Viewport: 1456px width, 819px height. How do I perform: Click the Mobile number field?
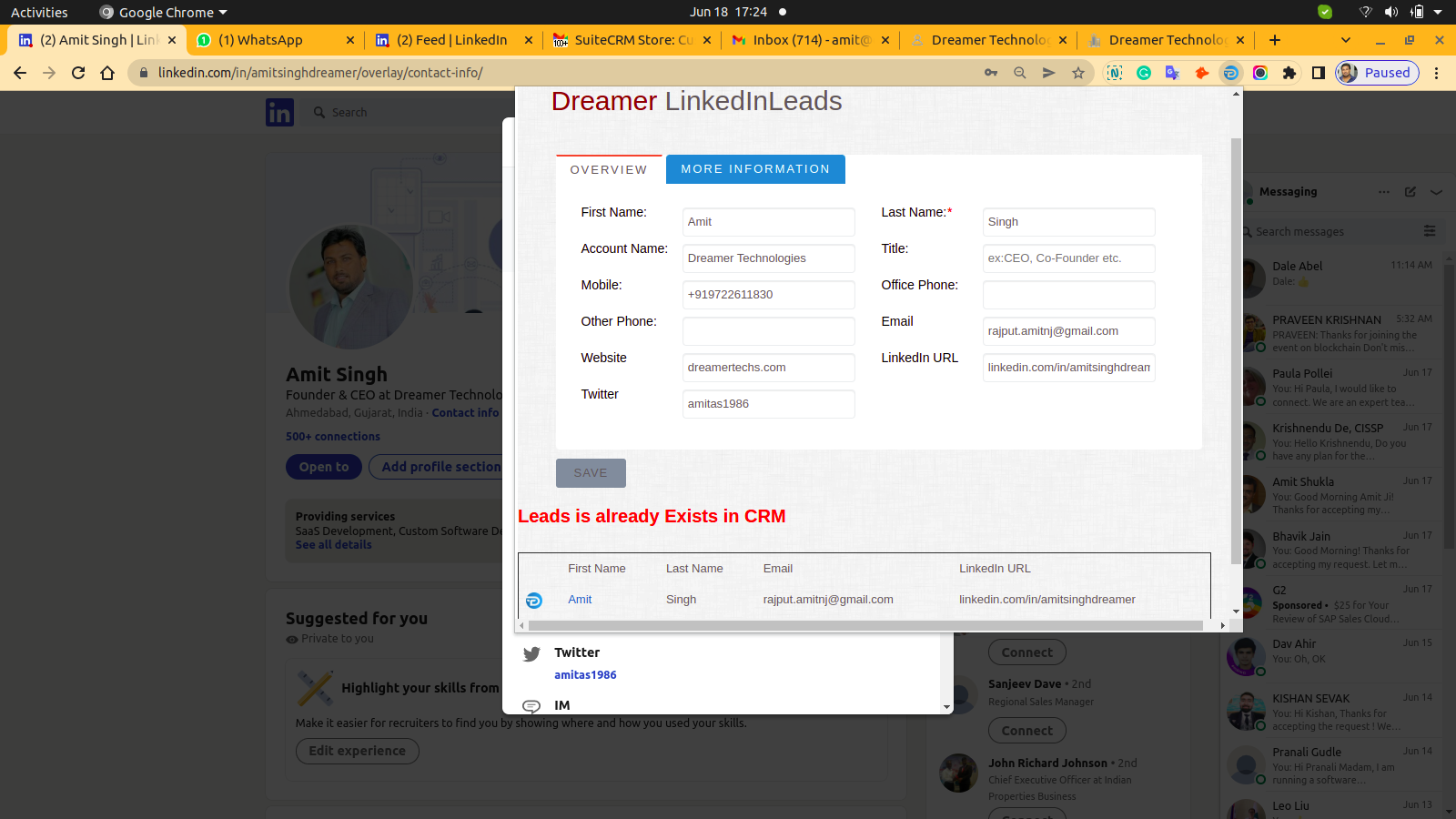[x=769, y=295]
